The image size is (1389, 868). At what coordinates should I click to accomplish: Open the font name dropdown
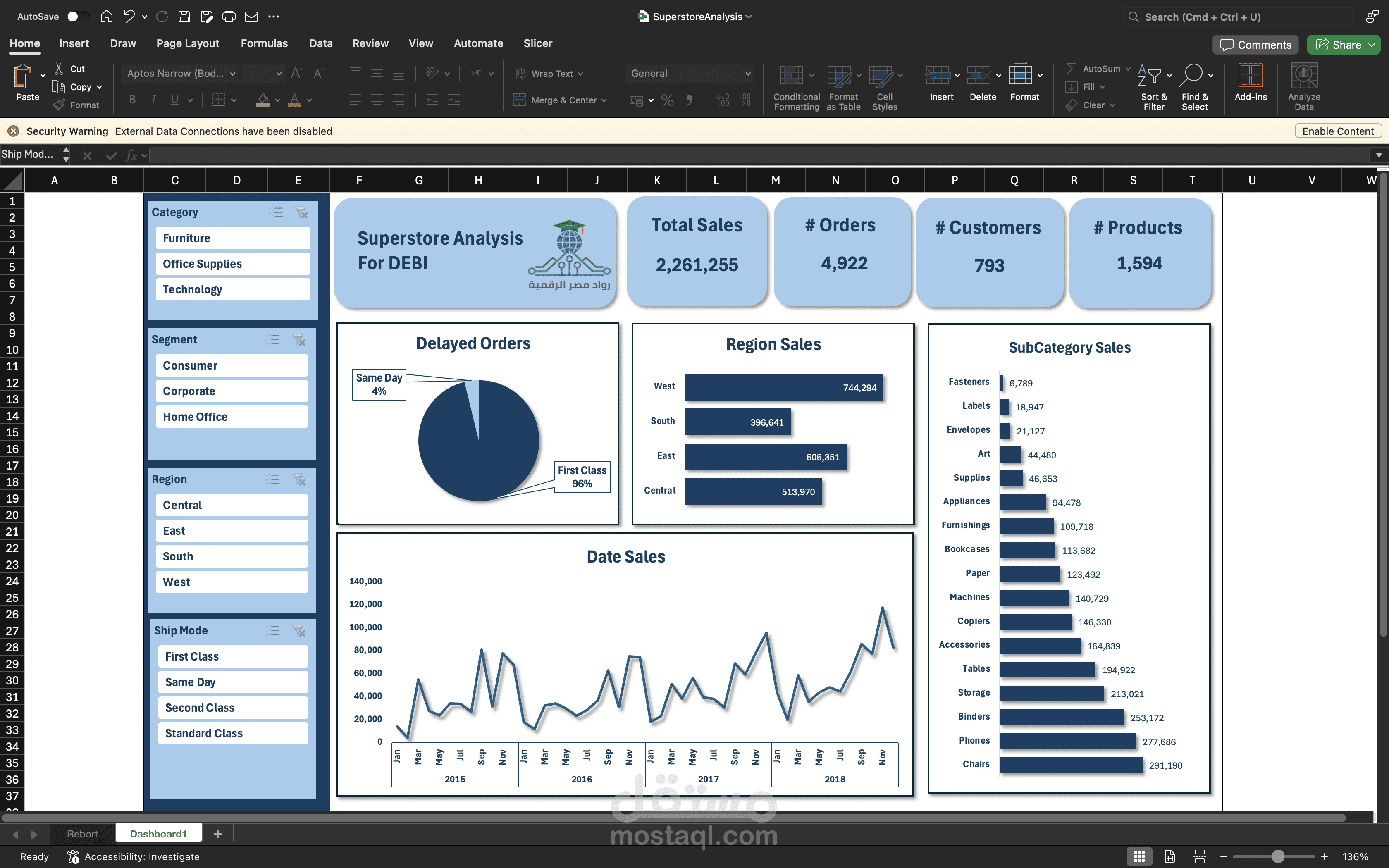click(x=232, y=74)
